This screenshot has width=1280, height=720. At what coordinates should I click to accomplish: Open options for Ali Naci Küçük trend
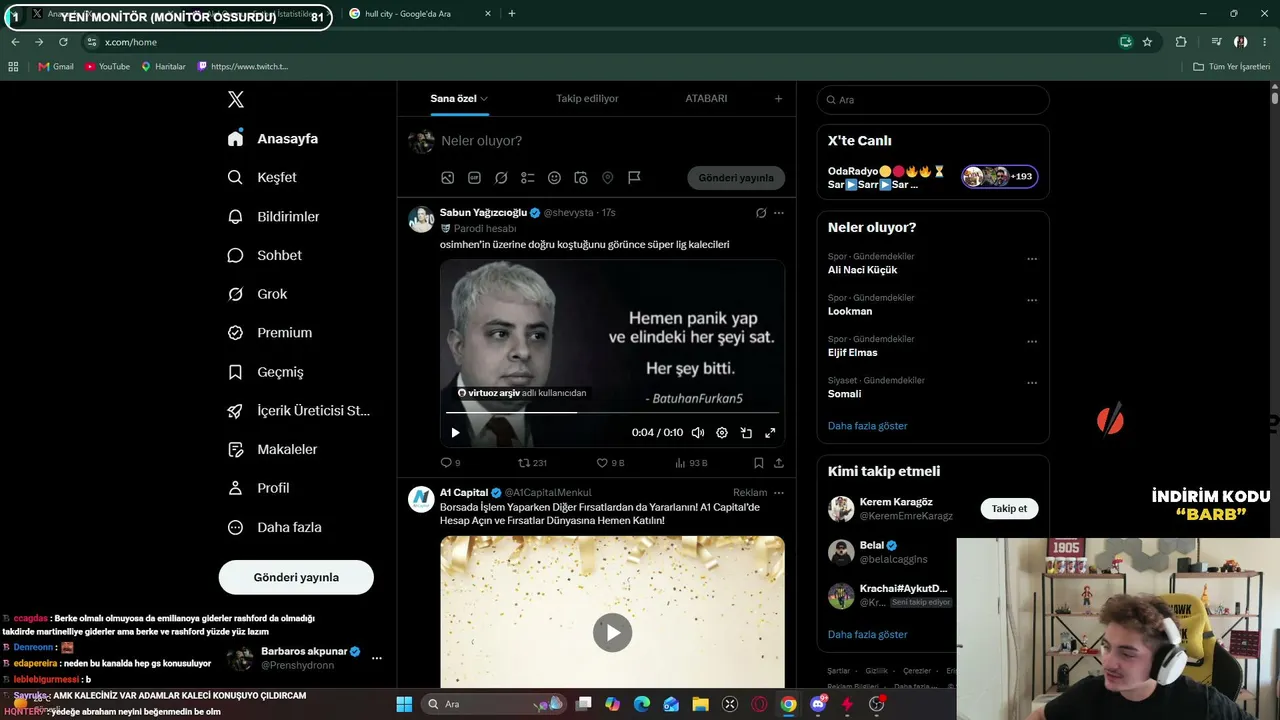tap(1032, 259)
